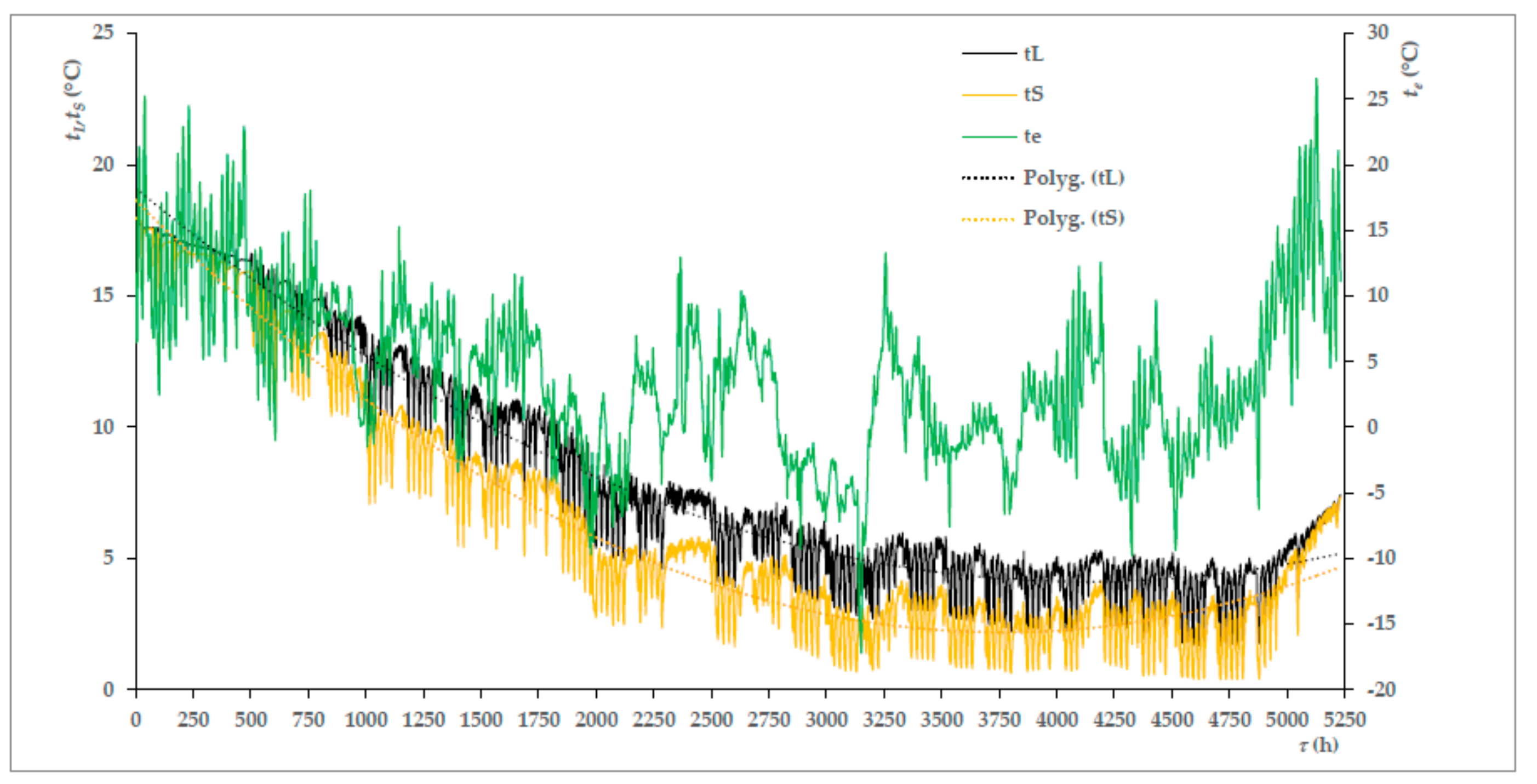The image size is (1537, 784).
Task: Click the te legend label
Action: tap(1032, 136)
